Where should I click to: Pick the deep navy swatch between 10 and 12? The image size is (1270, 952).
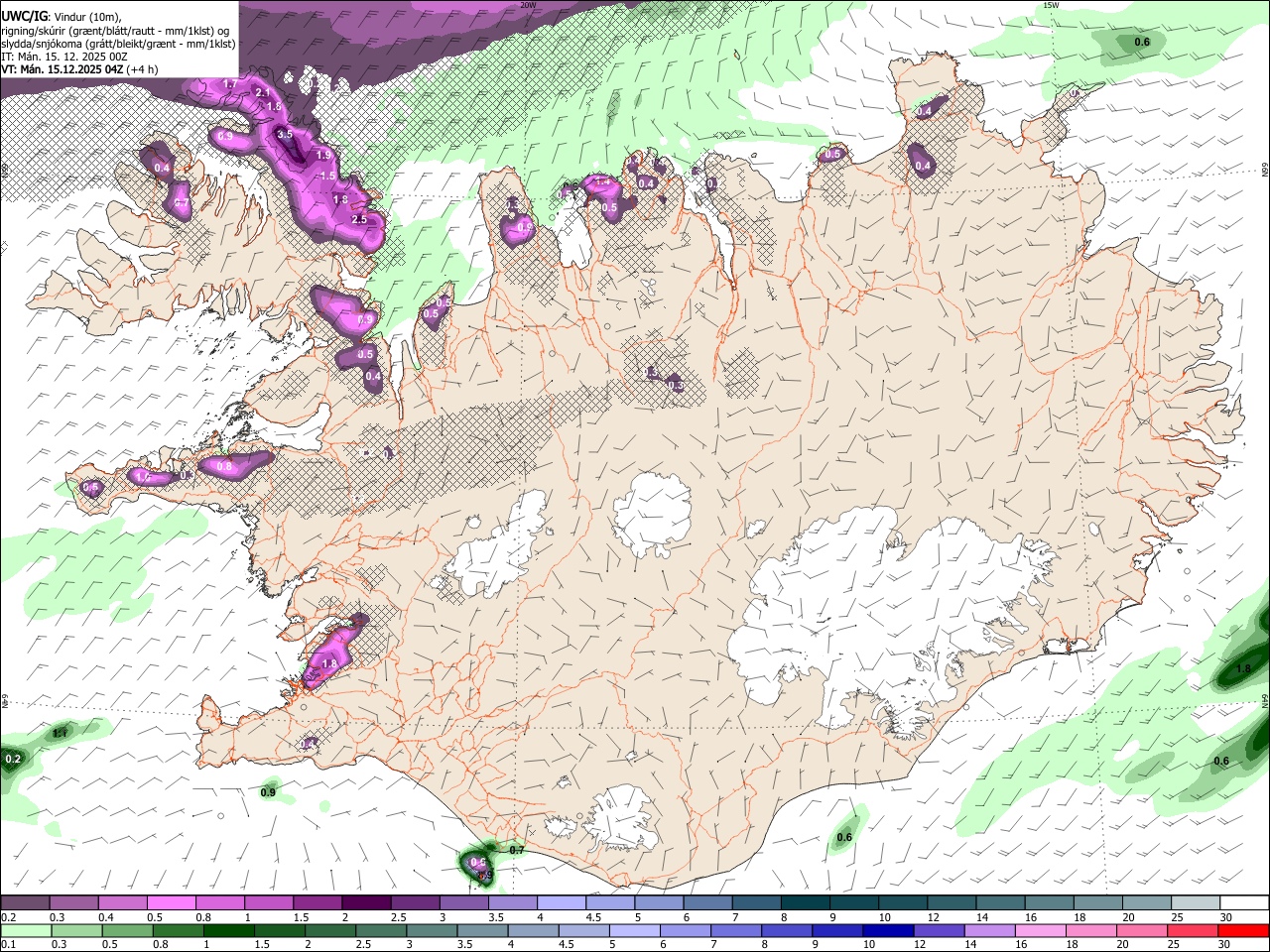click(887, 931)
